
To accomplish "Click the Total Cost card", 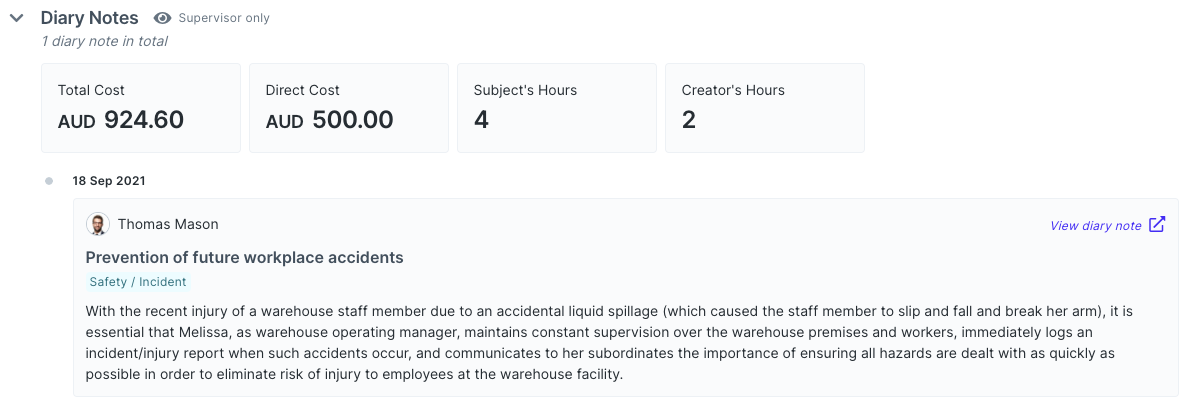I will (141, 108).
